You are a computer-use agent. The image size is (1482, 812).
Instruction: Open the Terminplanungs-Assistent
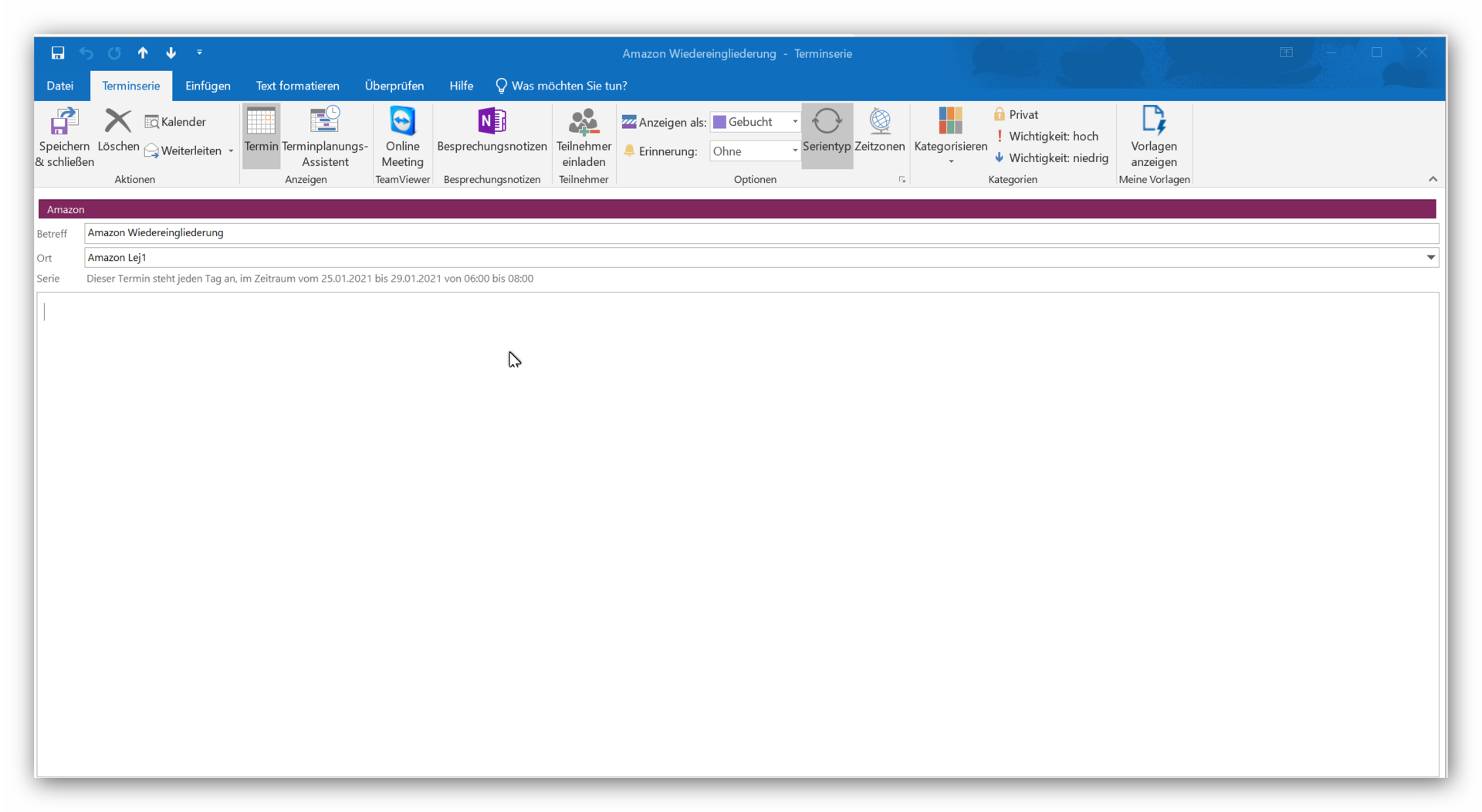(x=325, y=137)
